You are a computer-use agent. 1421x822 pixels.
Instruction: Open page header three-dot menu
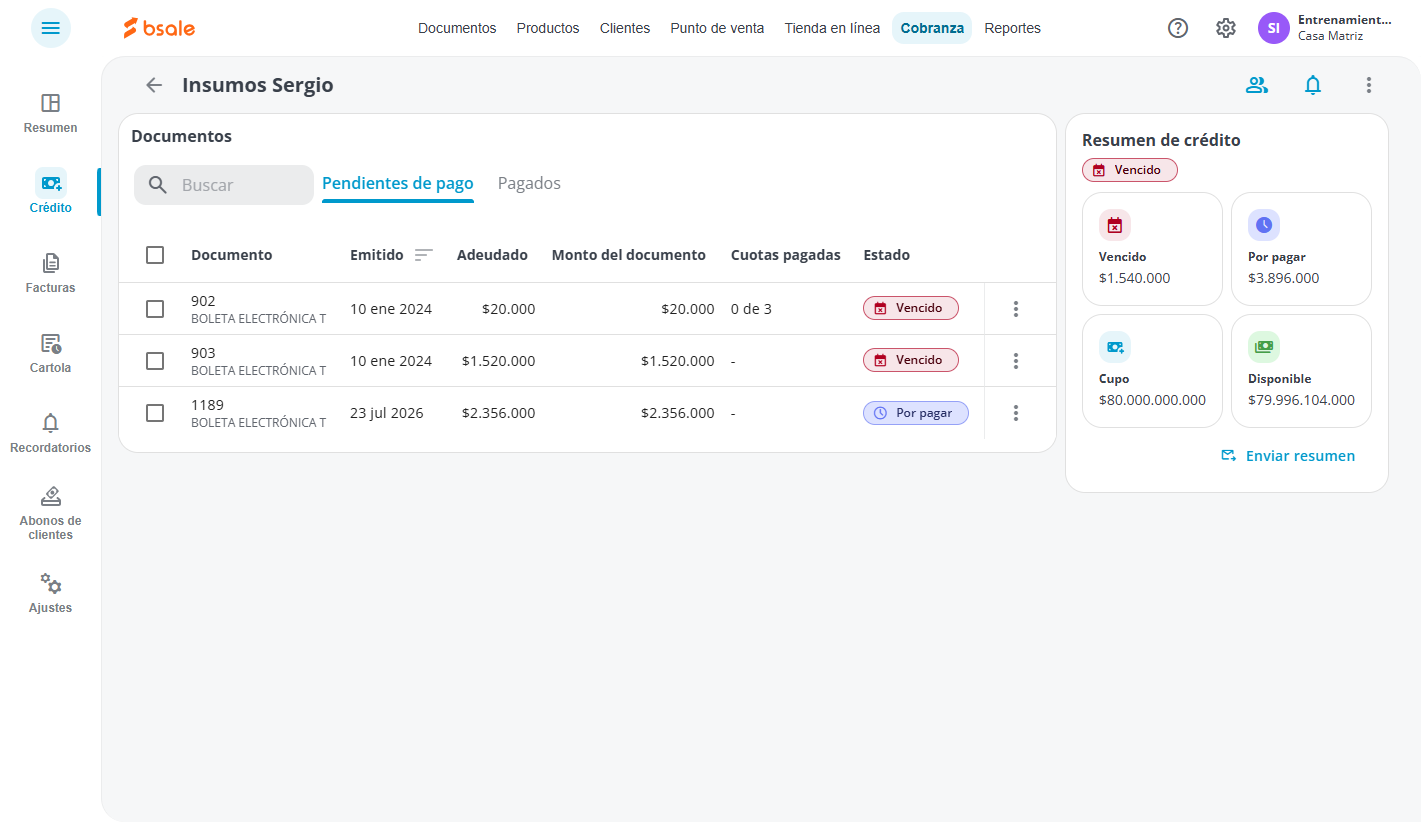coord(1369,85)
